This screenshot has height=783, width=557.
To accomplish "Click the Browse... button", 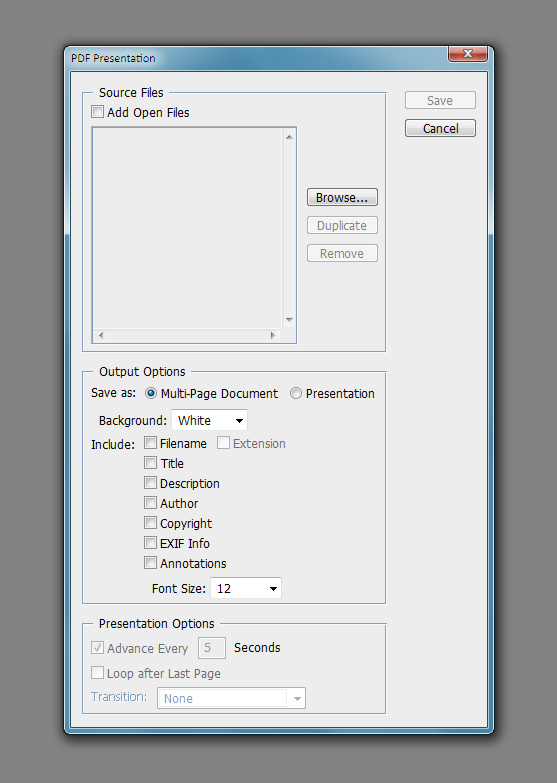I will pos(342,197).
